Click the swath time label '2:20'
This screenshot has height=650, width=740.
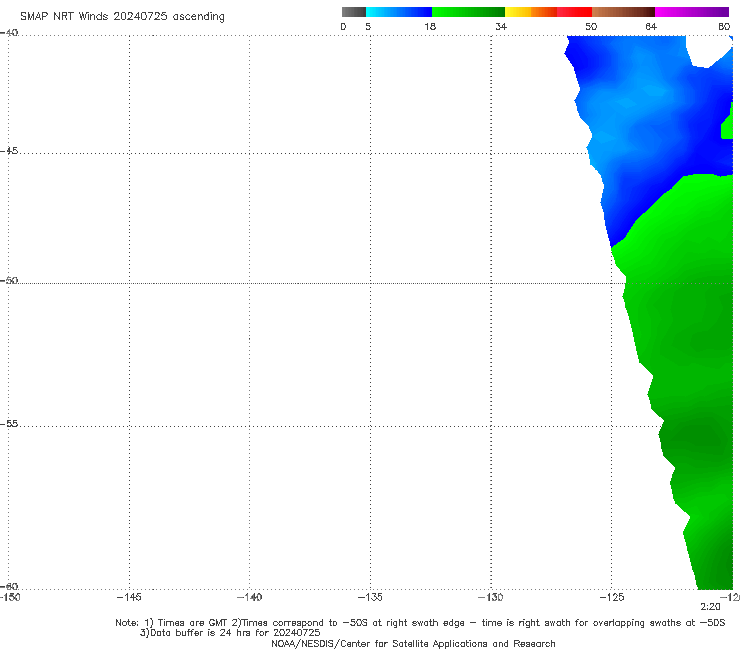[x=710, y=607]
